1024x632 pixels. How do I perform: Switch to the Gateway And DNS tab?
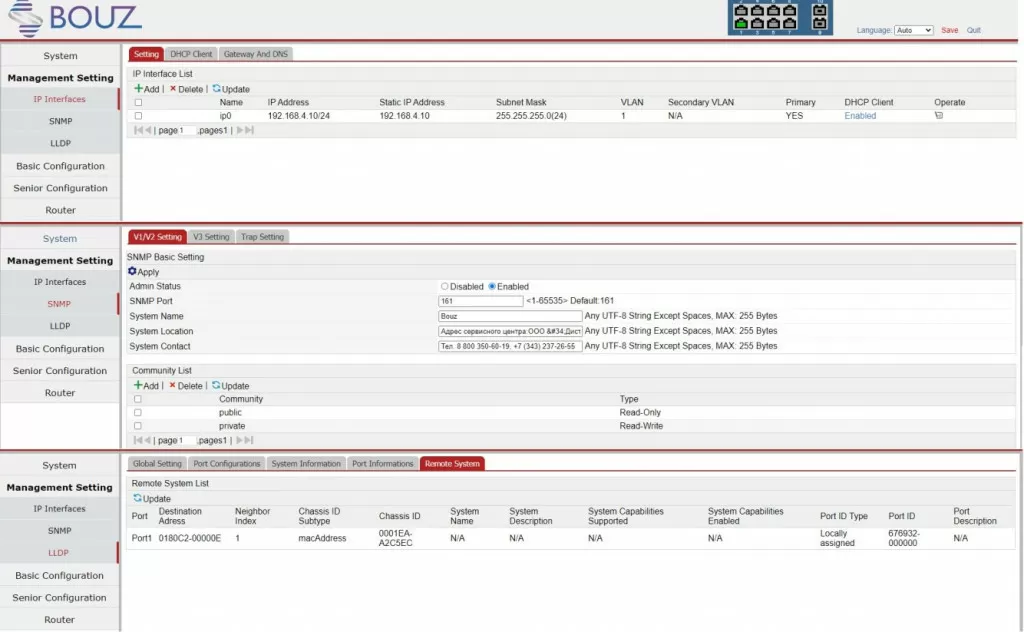tap(255, 54)
